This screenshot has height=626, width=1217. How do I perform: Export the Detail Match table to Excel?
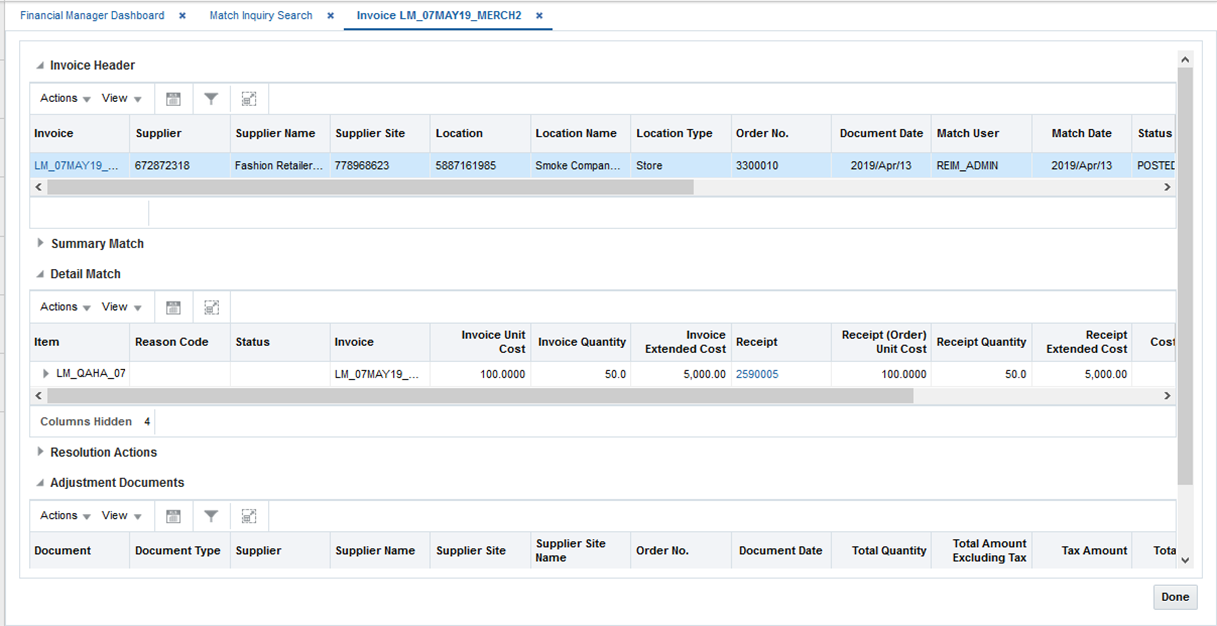pyautogui.click(x=173, y=306)
